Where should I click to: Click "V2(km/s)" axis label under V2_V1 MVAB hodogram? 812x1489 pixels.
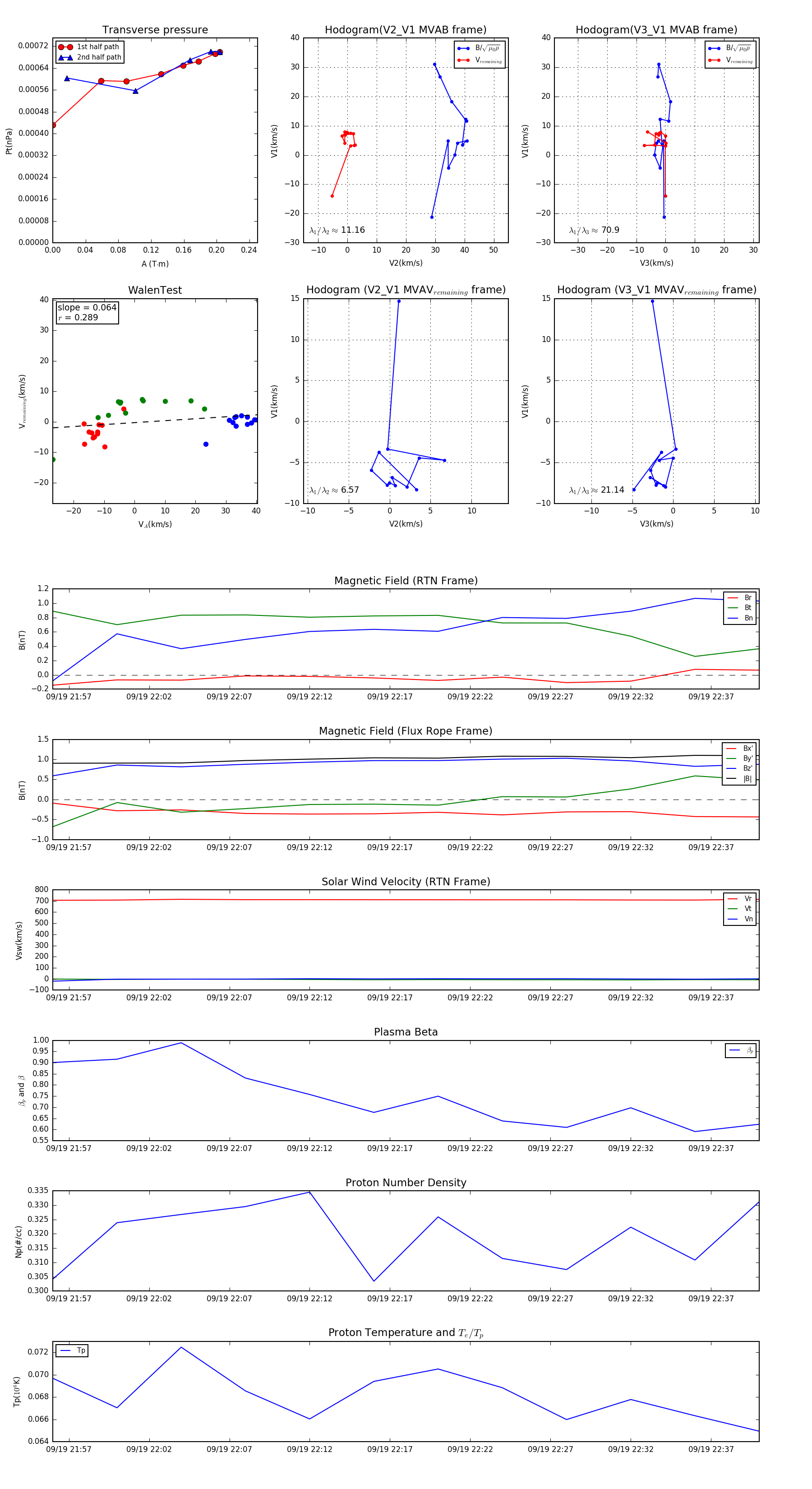[406, 263]
